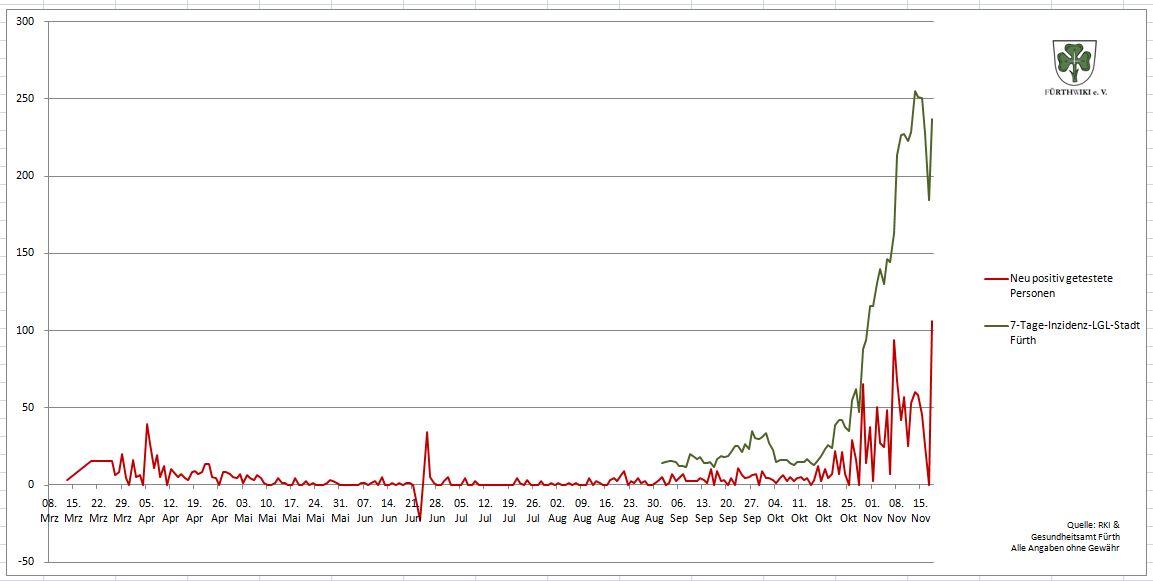Click the 'Alle Angaben ohne Gewähr' disclaimer

pyautogui.click(x=1066, y=548)
